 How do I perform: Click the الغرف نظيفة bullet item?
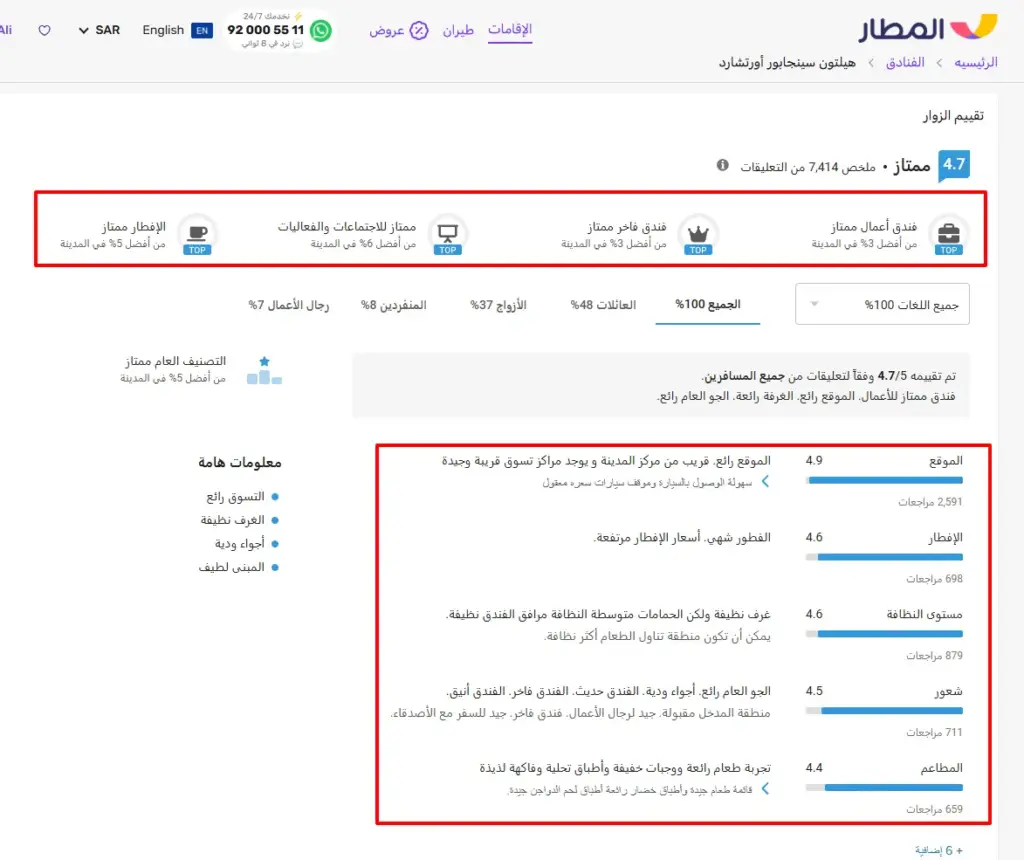[232, 520]
